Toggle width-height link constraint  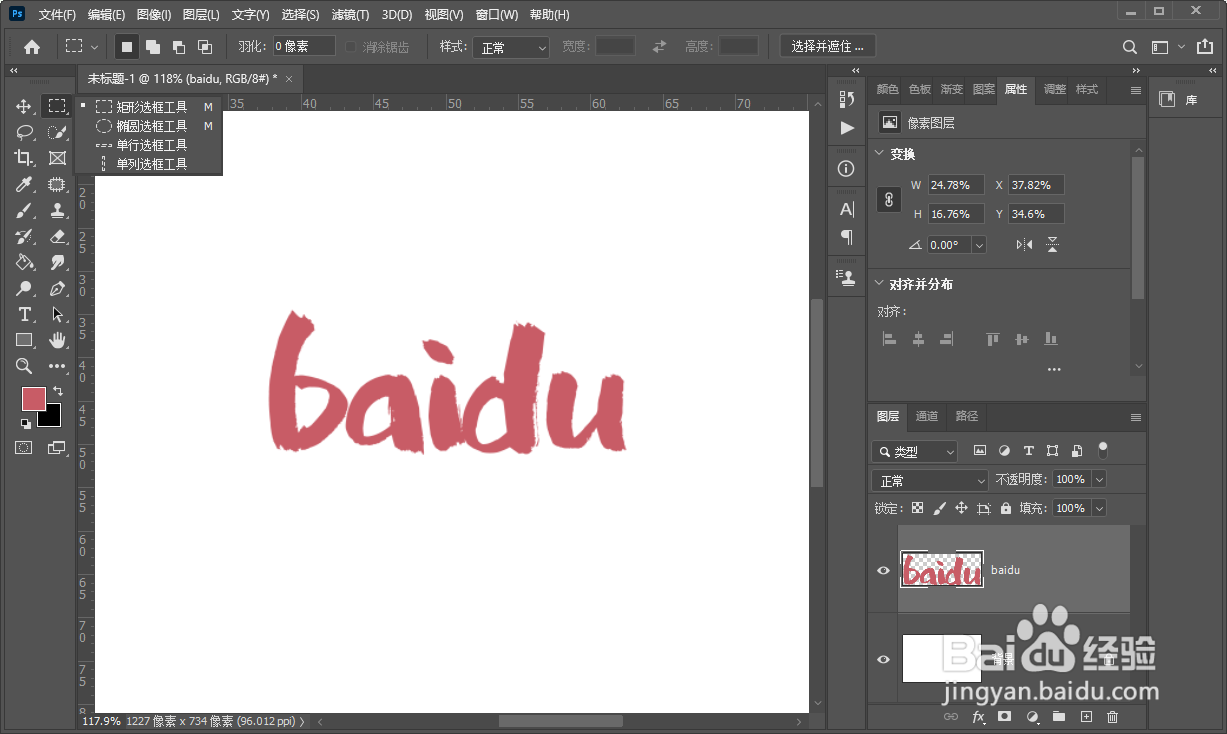(889, 199)
